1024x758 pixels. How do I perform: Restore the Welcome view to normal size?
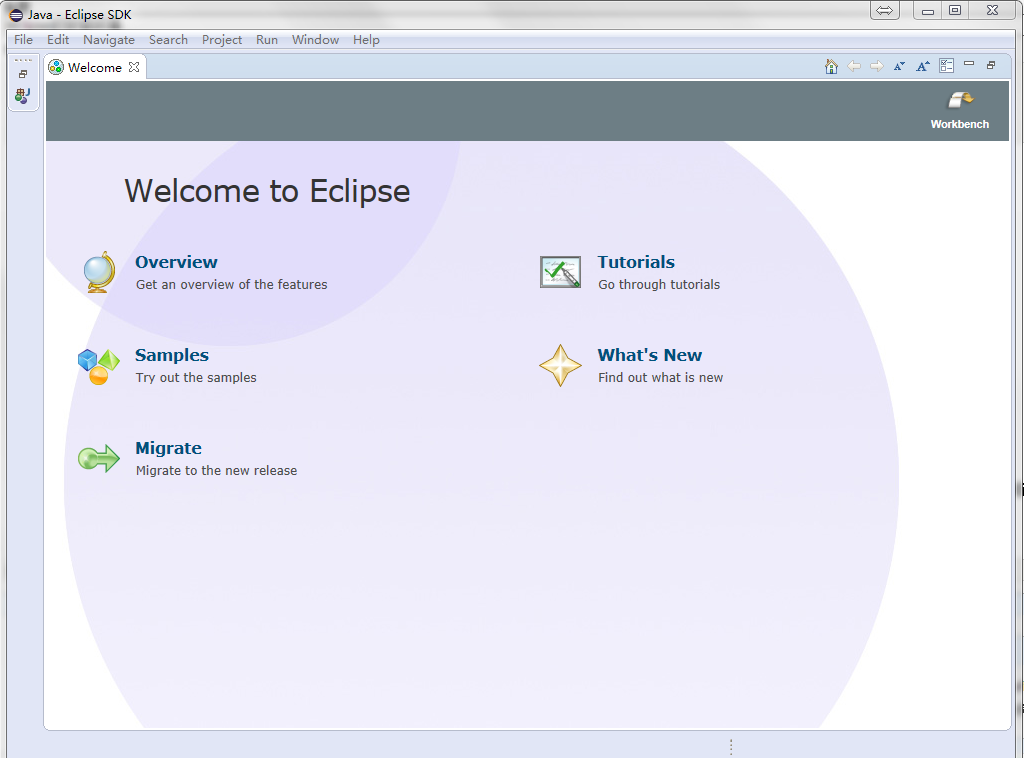(x=991, y=65)
